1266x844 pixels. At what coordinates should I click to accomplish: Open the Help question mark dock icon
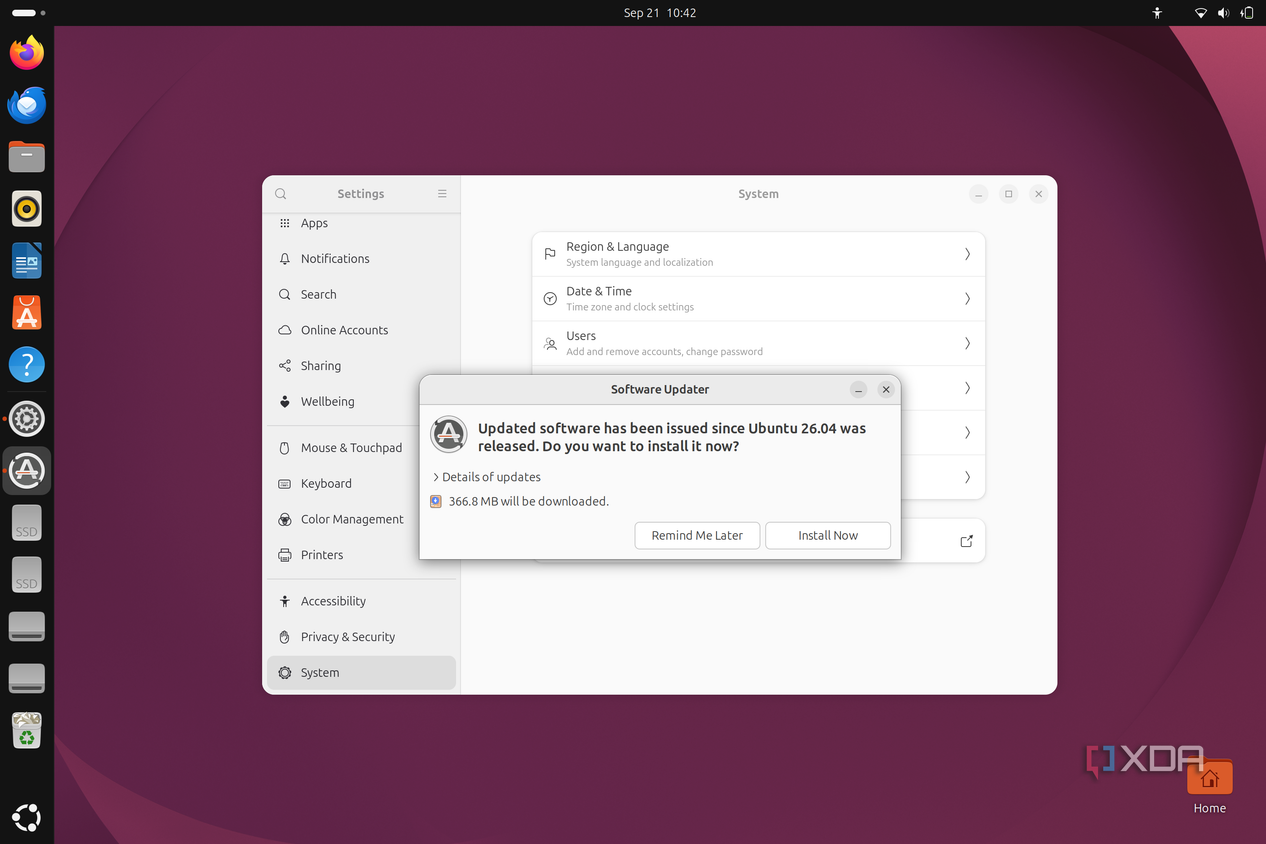point(27,365)
